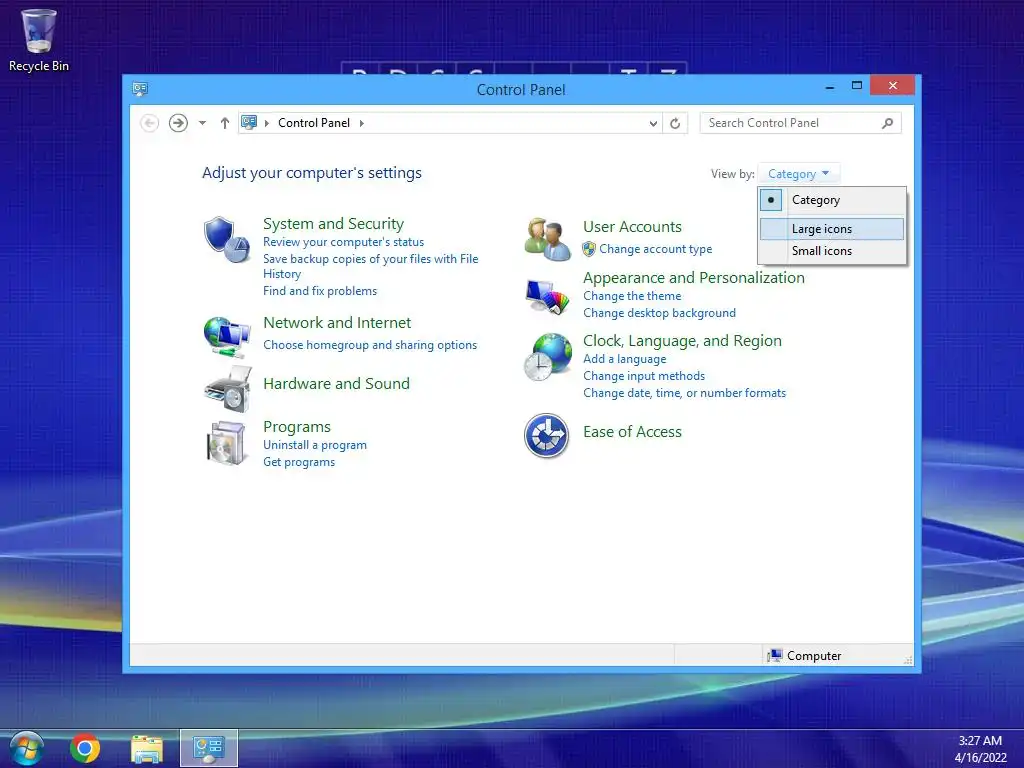
Task: Click Save backup copies with File History
Action: 370,266
